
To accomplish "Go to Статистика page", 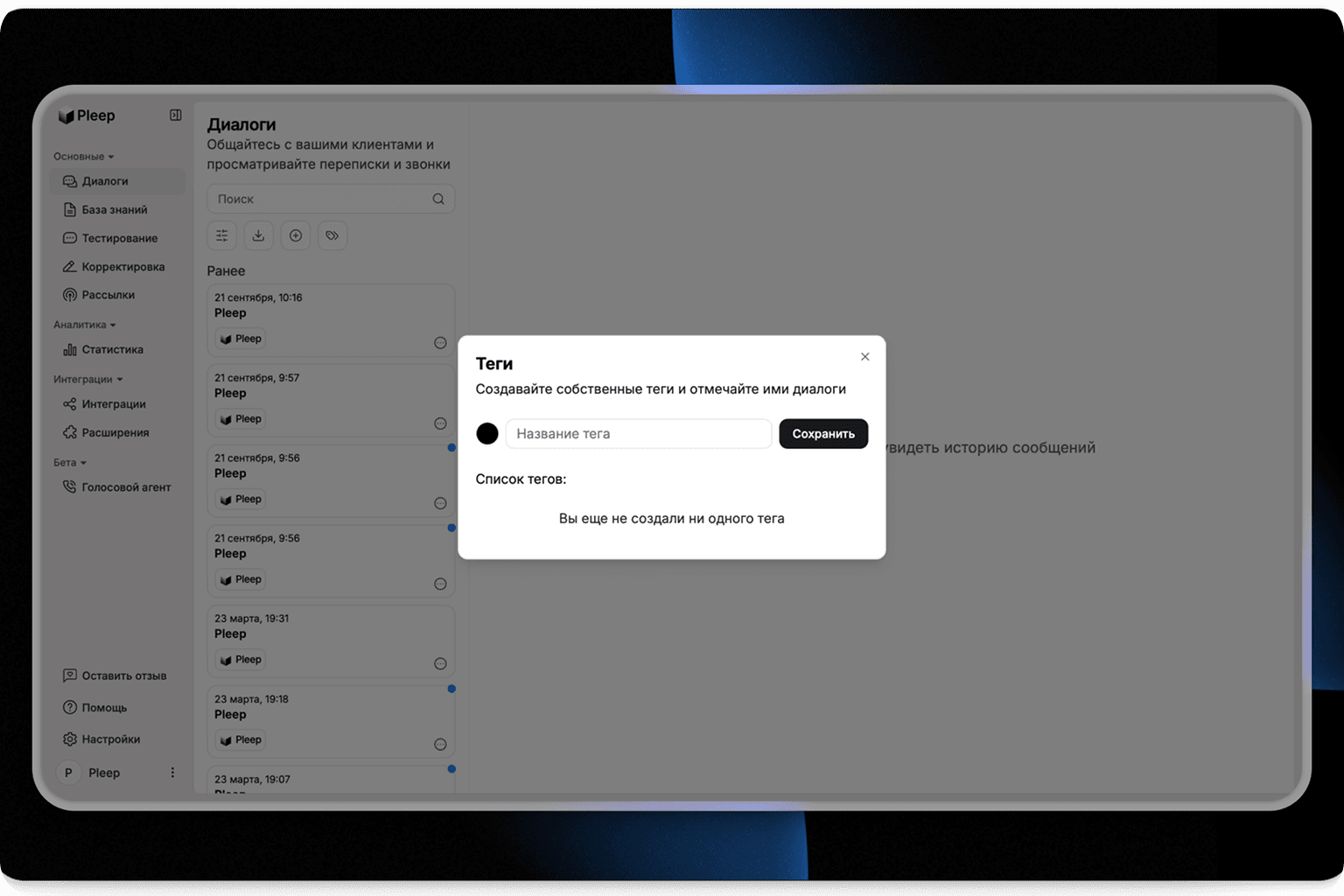I will point(112,350).
